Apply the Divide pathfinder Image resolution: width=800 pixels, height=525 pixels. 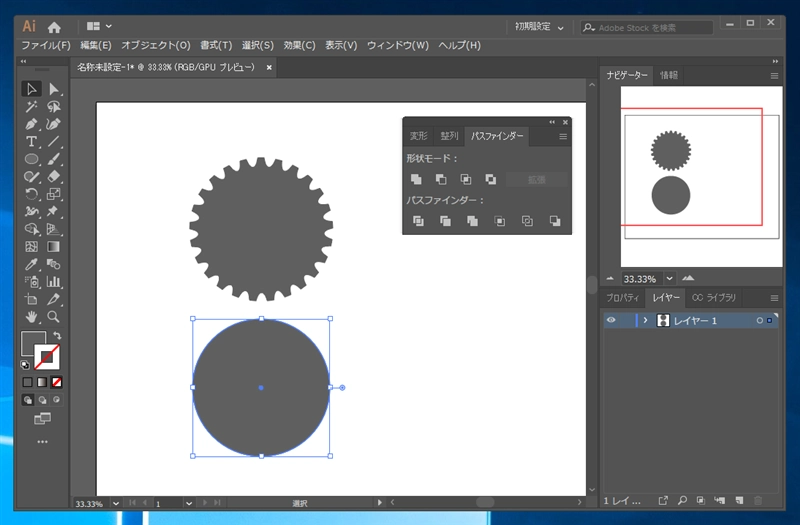(418, 221)
